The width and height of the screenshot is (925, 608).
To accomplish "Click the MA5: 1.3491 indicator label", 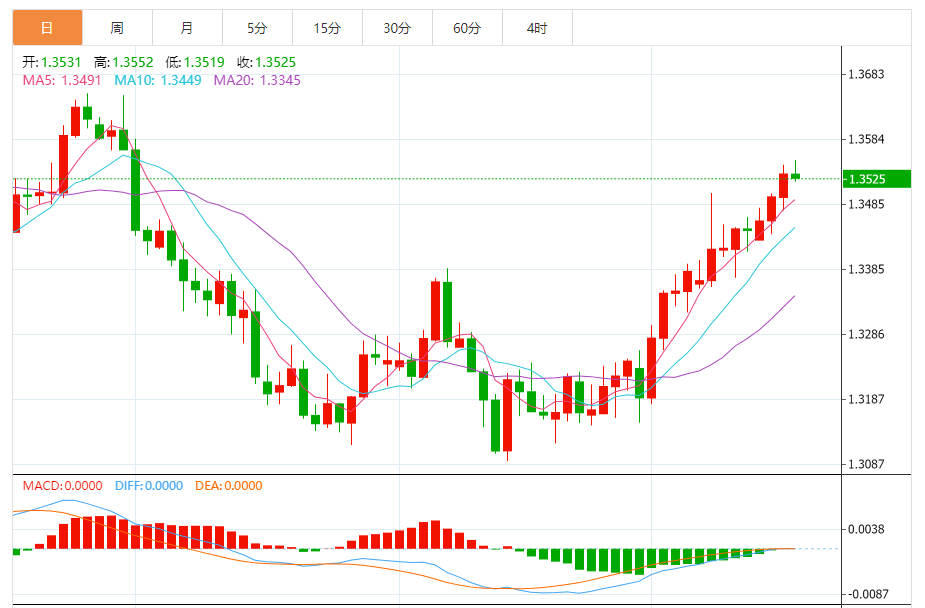I will tap(62, 80).
